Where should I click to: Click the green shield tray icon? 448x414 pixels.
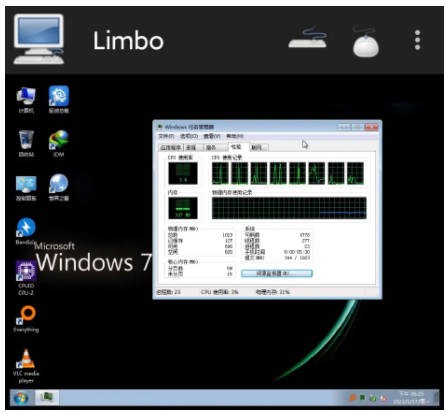pos(373,398)
